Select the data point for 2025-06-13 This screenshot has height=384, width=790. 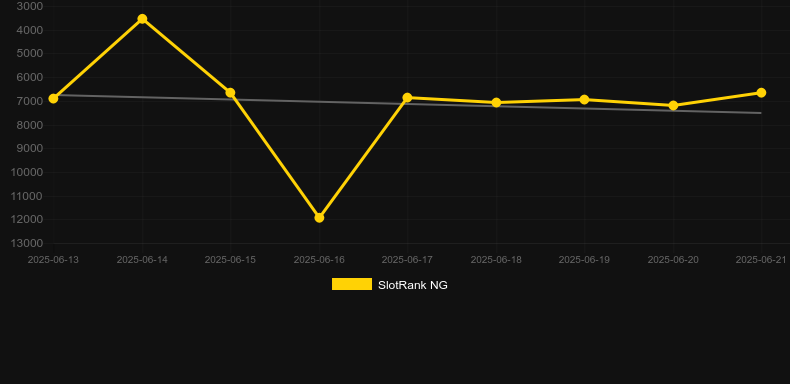(x=53, y=98)
